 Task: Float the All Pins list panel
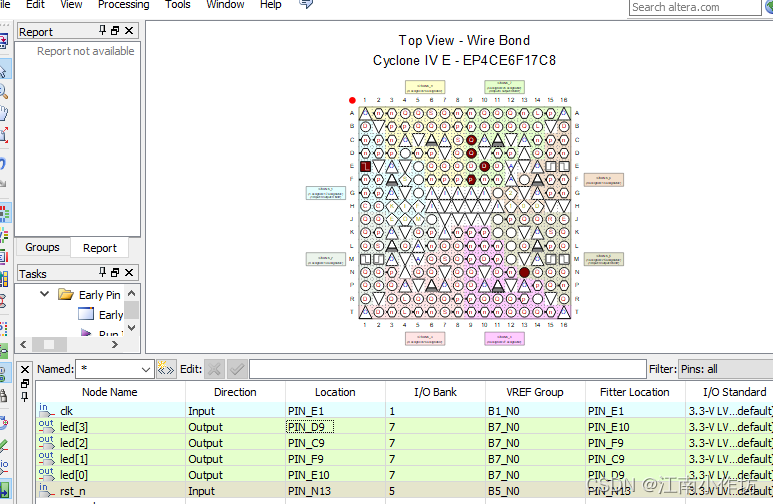pyautogui.click(x=25, y=383)
